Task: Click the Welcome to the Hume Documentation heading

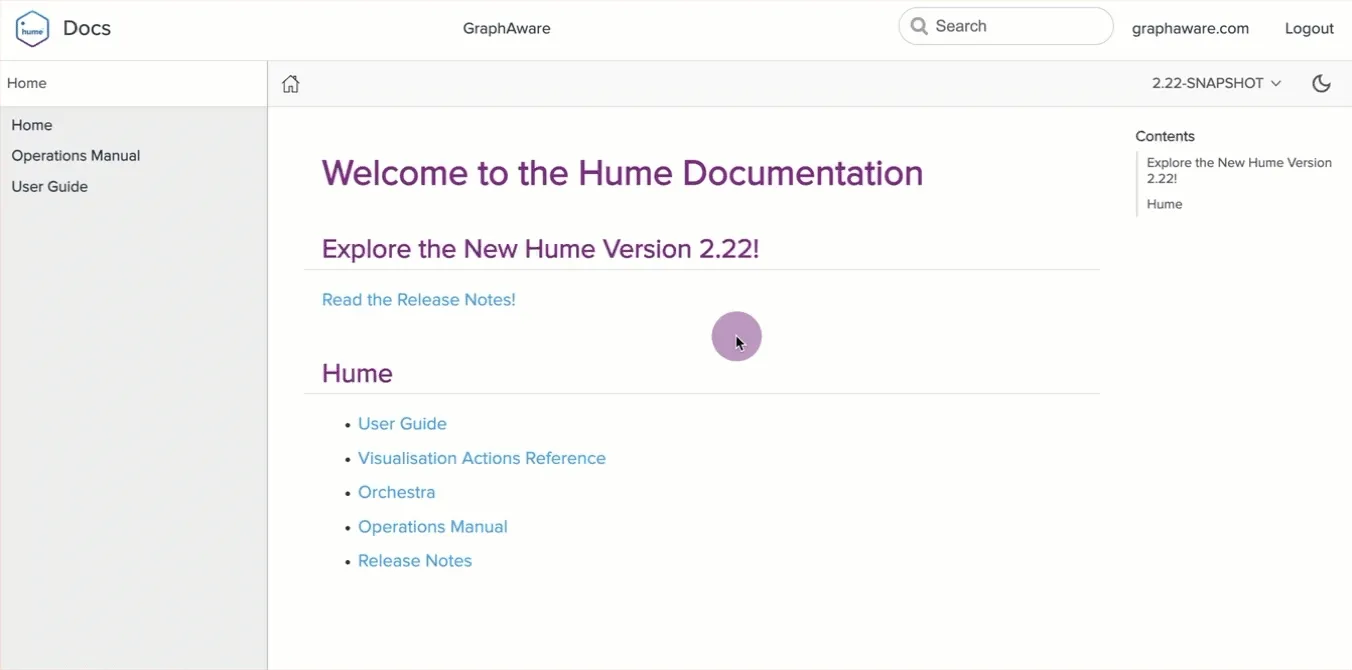Action: [622, 173]
